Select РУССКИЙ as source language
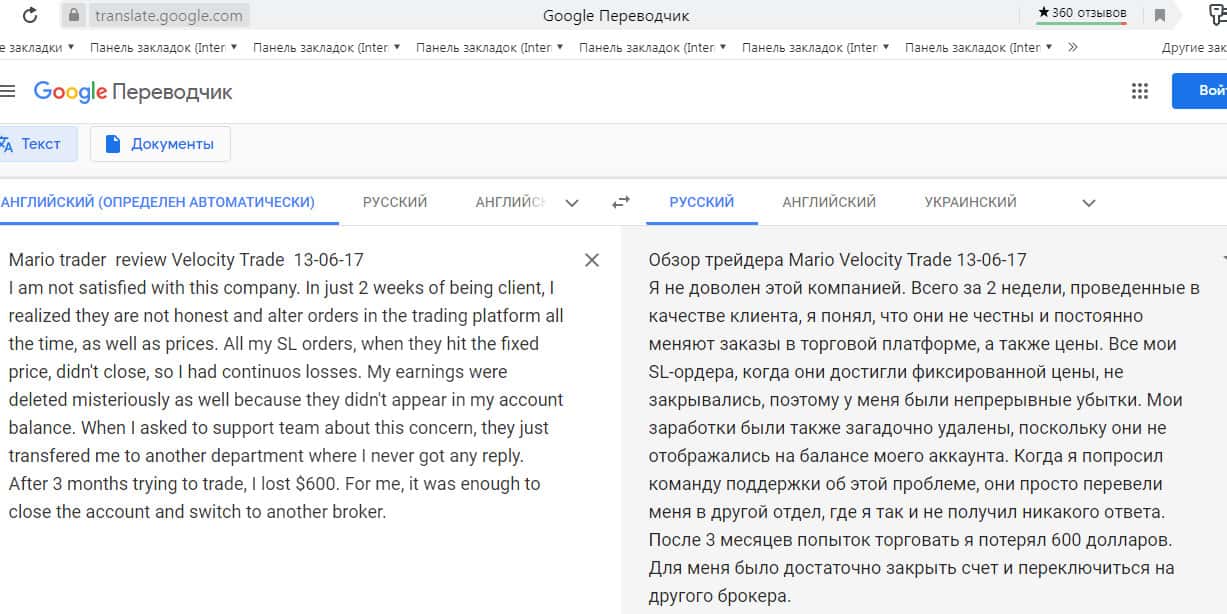 point(395,202)
